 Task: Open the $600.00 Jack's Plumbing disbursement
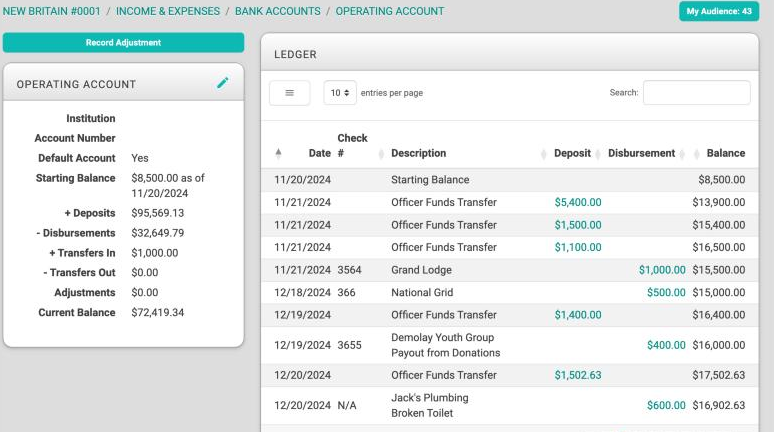(x=666, y=405)
